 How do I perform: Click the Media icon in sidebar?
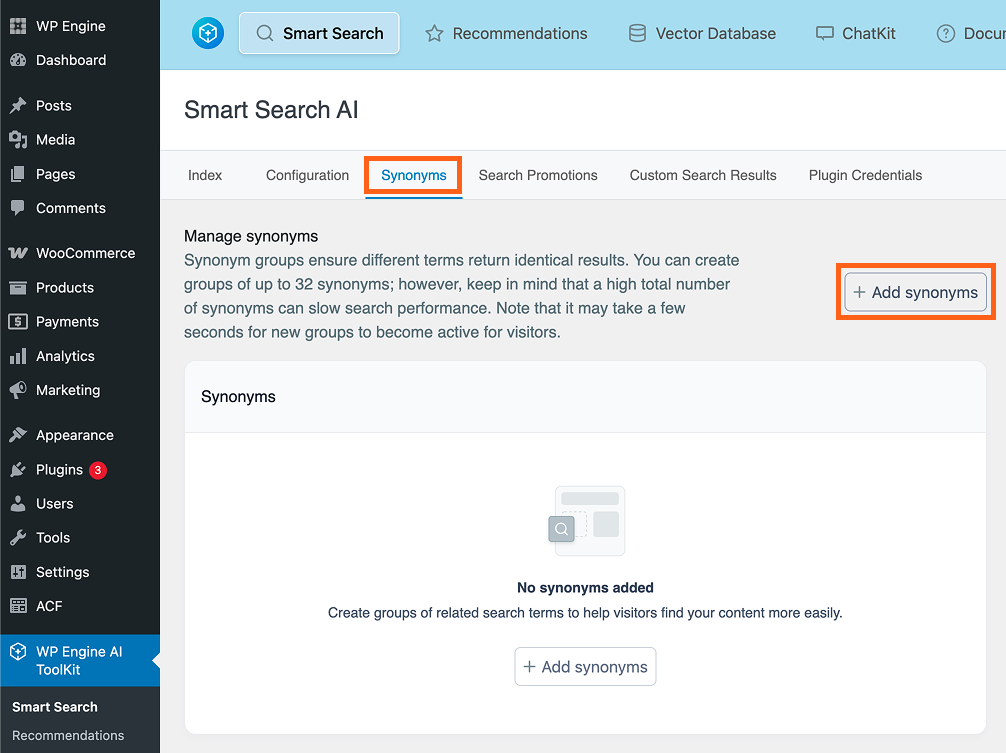(17, 140)
